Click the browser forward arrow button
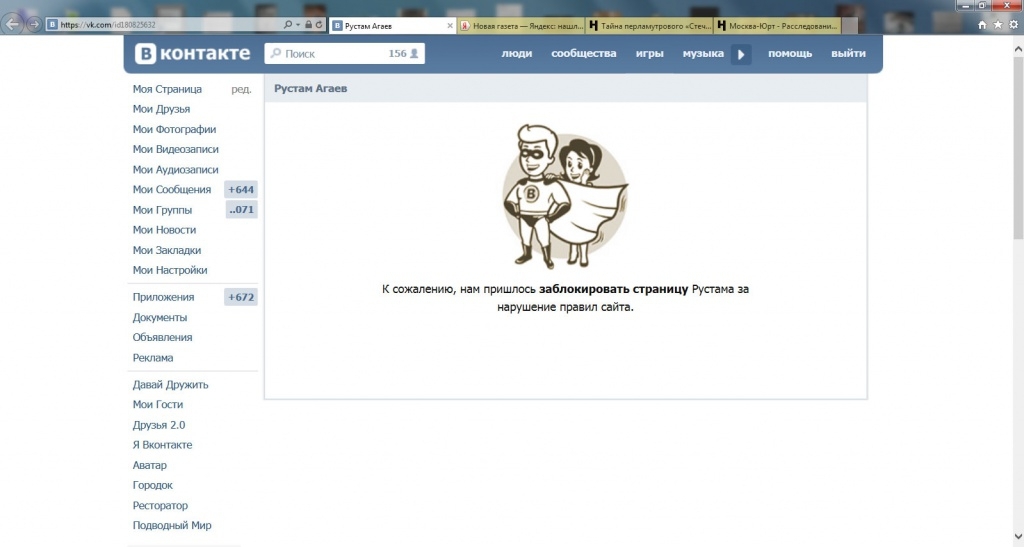 click(34, 25)
